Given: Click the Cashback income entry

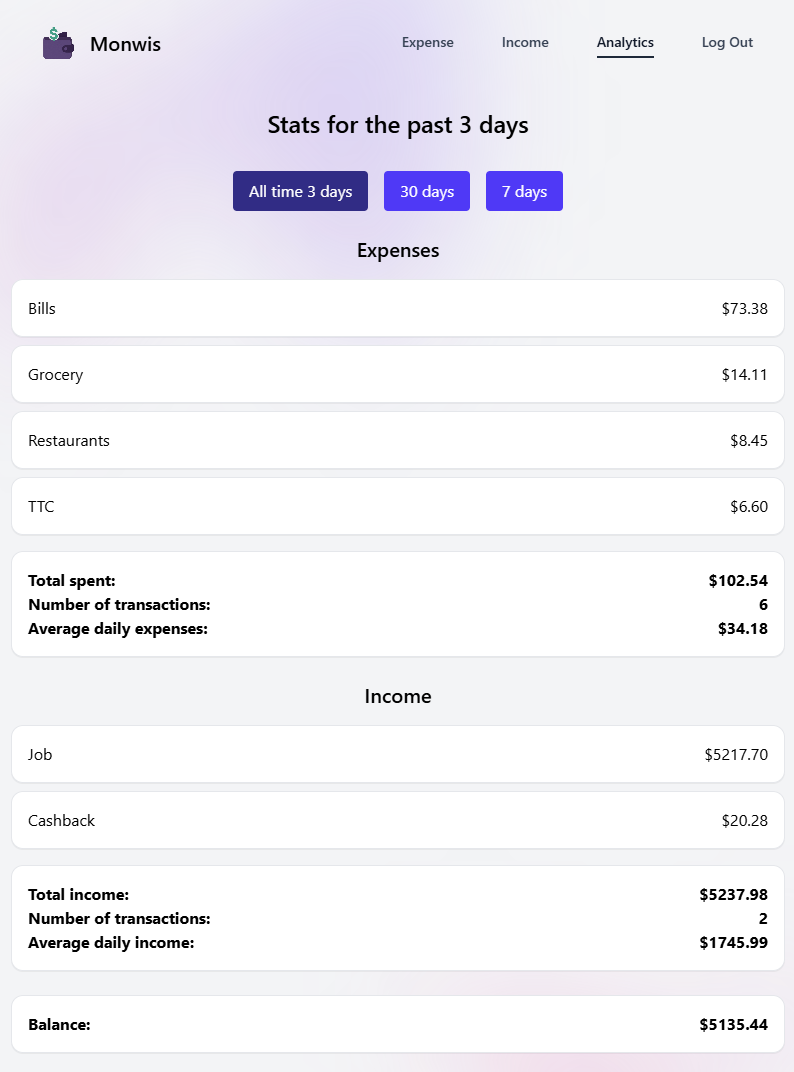Looking at the screenshot, I should coord(397,820).
